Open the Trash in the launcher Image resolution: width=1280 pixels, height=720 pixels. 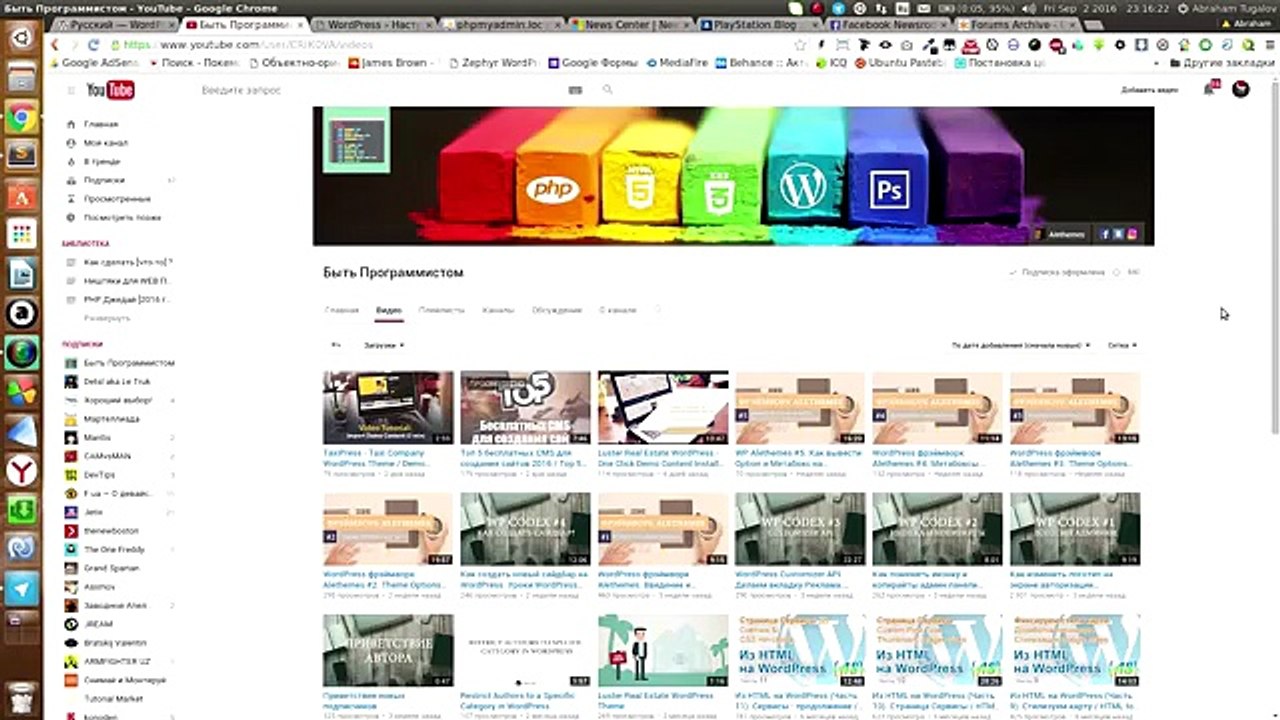pos(21,700)
